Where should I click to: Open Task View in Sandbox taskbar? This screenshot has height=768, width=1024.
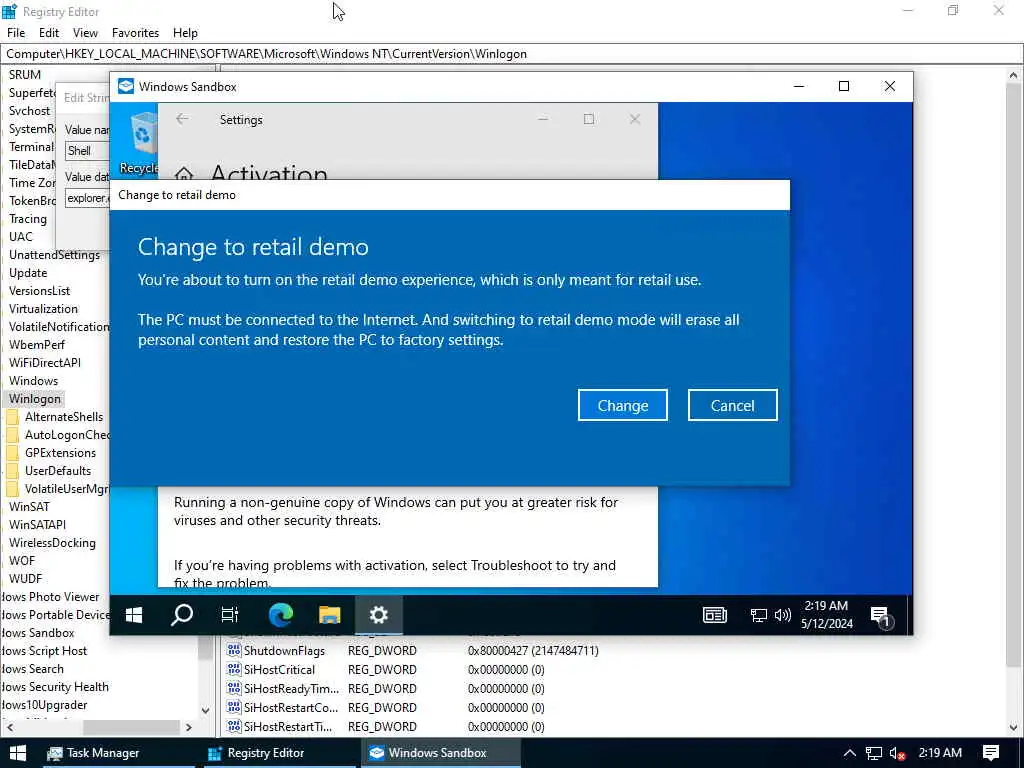coord(230,615)
